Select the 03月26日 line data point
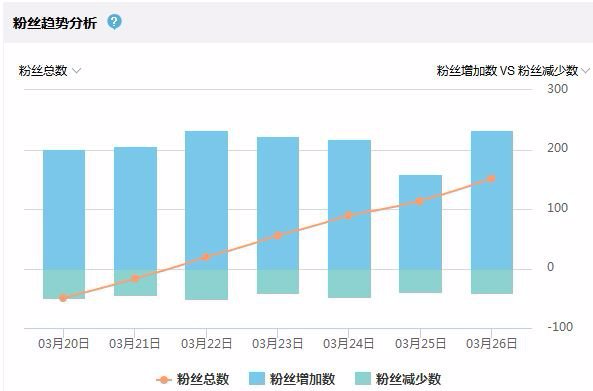Viewport: 593px width, 391px height. pyautogui.click(x=491, y=179)
